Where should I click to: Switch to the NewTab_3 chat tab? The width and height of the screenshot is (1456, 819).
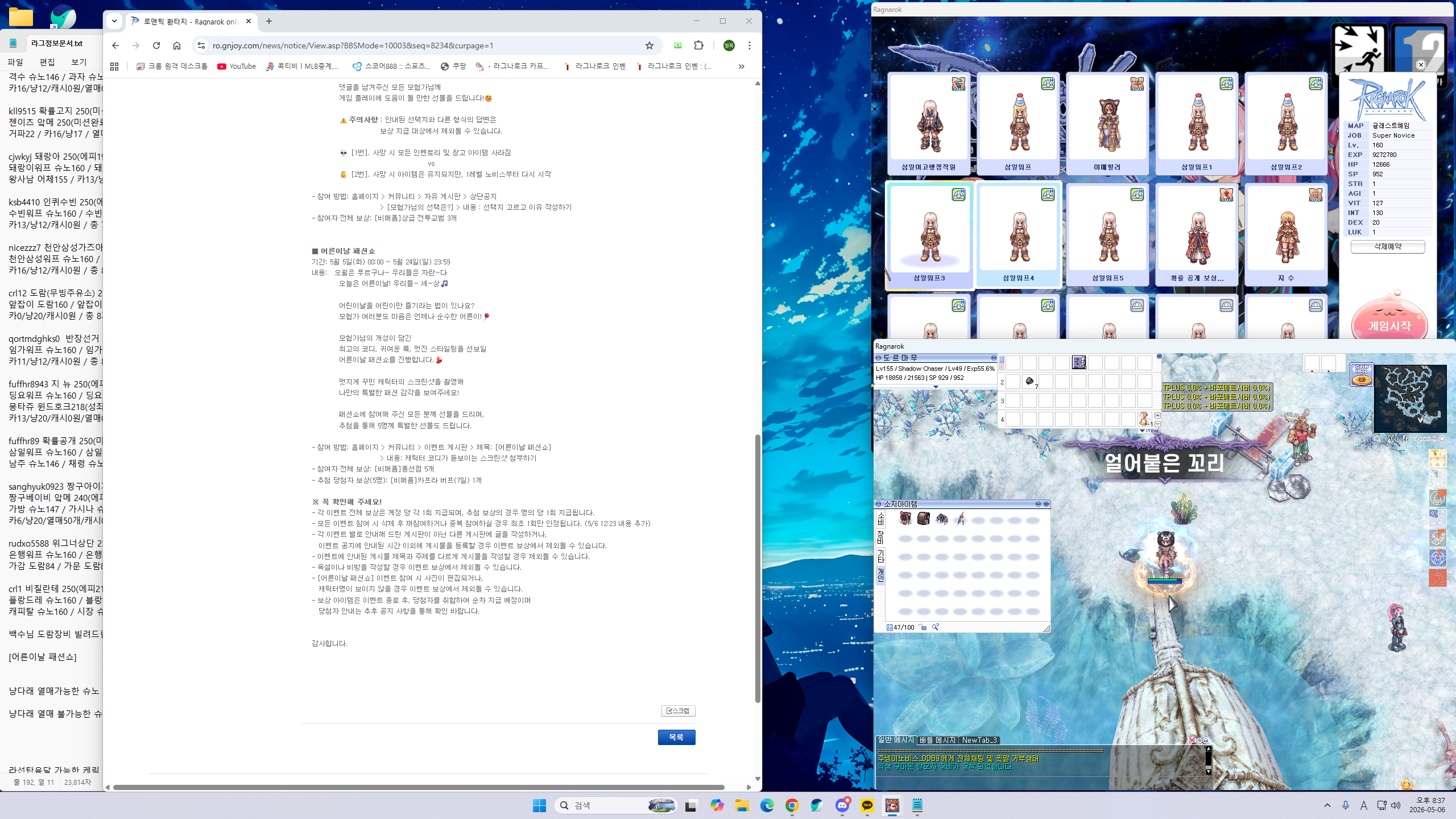point(979,740)
